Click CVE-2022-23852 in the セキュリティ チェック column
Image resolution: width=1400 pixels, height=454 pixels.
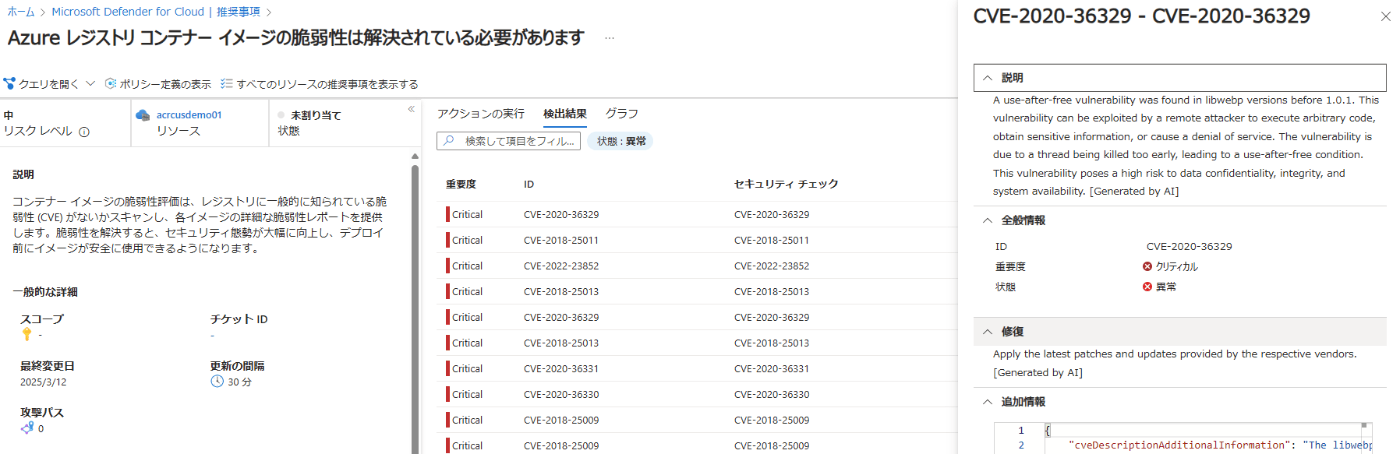[771, 266]
